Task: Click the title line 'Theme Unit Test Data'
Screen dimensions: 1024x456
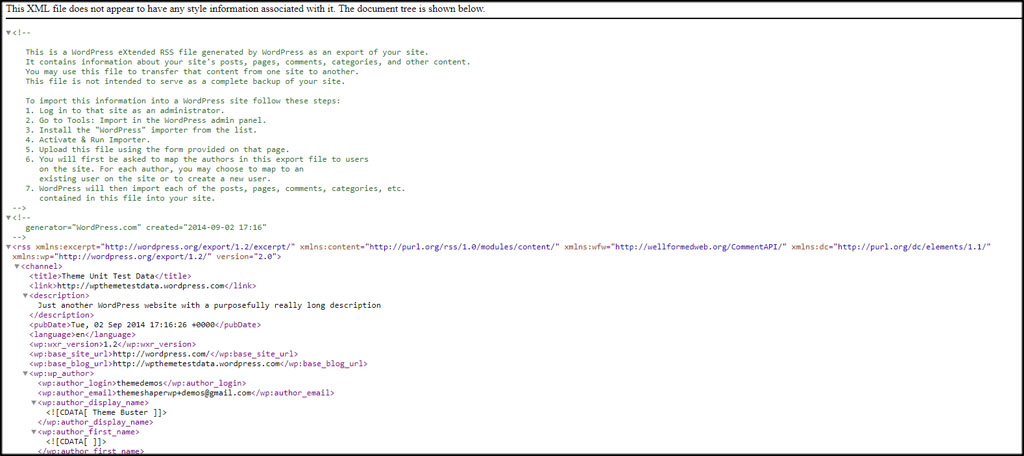Action: click(110, 276)
